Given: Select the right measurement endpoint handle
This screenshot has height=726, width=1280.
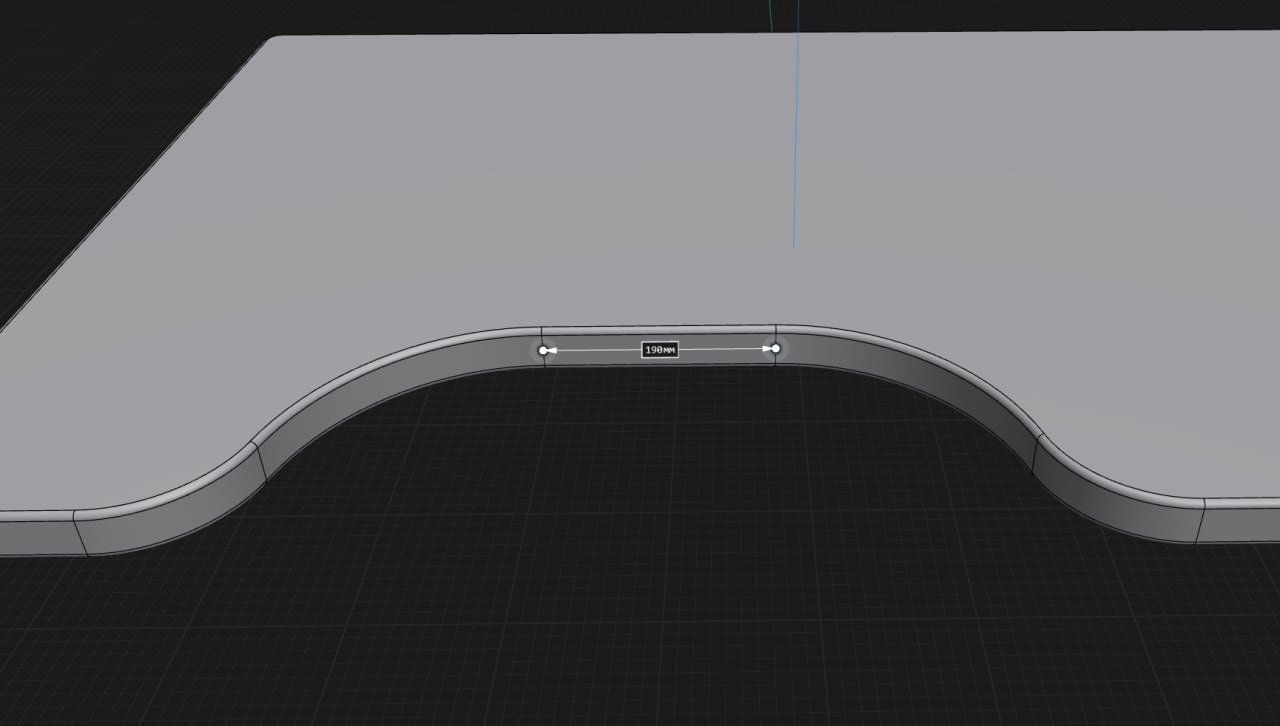Looking at the screenshot, I should (775, 348).
